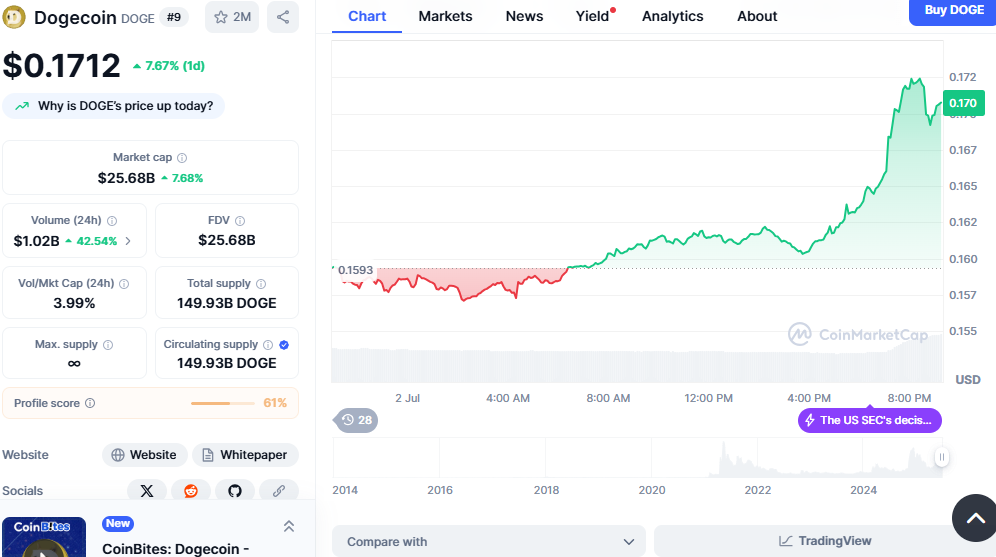
Task: Open Why is DOGE's price up today
Action: click(x=114, y=106)
